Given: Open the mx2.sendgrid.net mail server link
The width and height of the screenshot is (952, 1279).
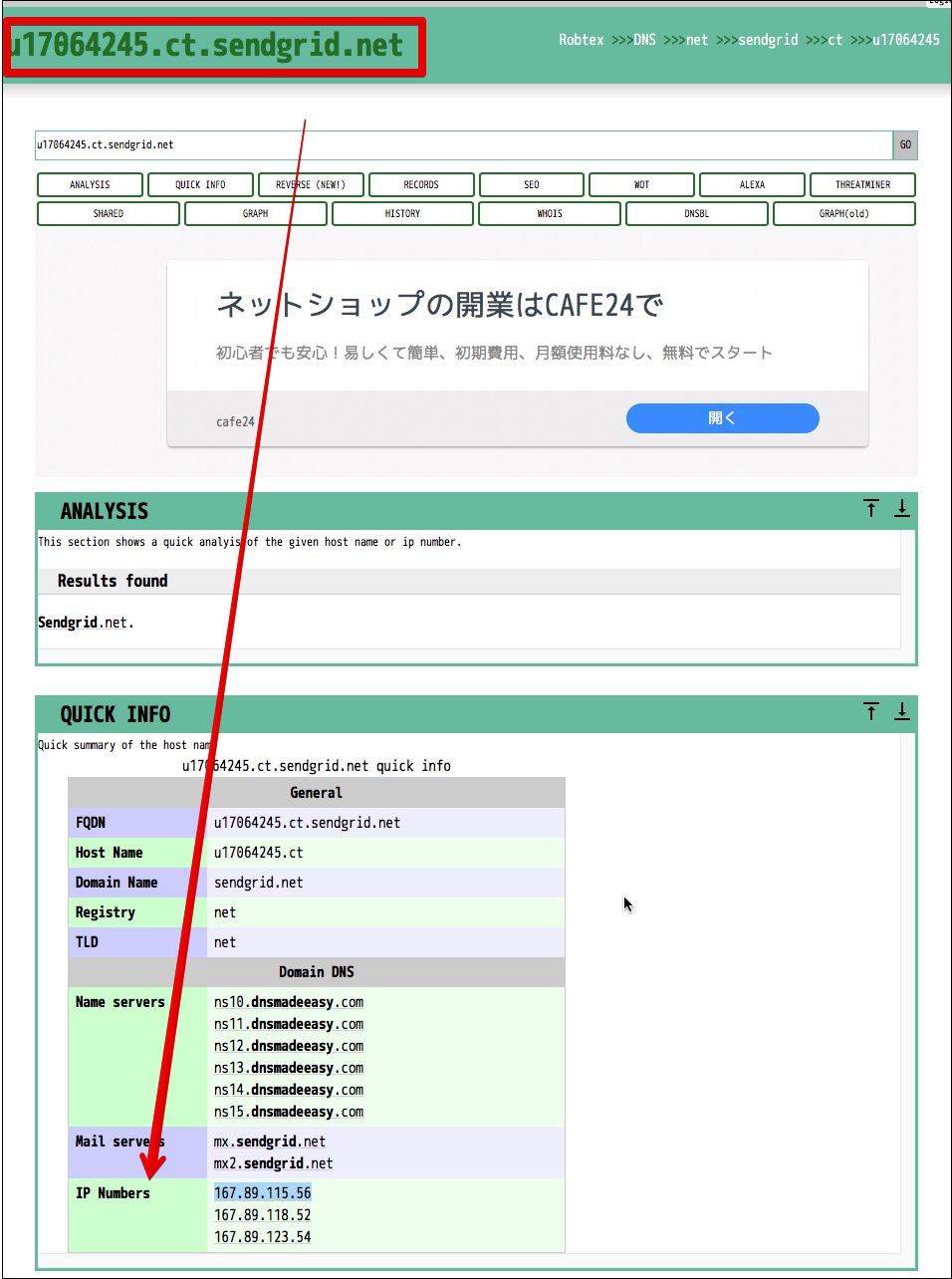Looking at the screenshot, I should (x=274, y=1163).
